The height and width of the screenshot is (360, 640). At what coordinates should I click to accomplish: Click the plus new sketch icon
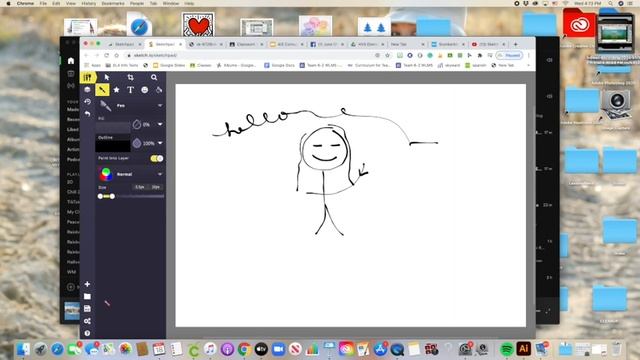point(87,284)
